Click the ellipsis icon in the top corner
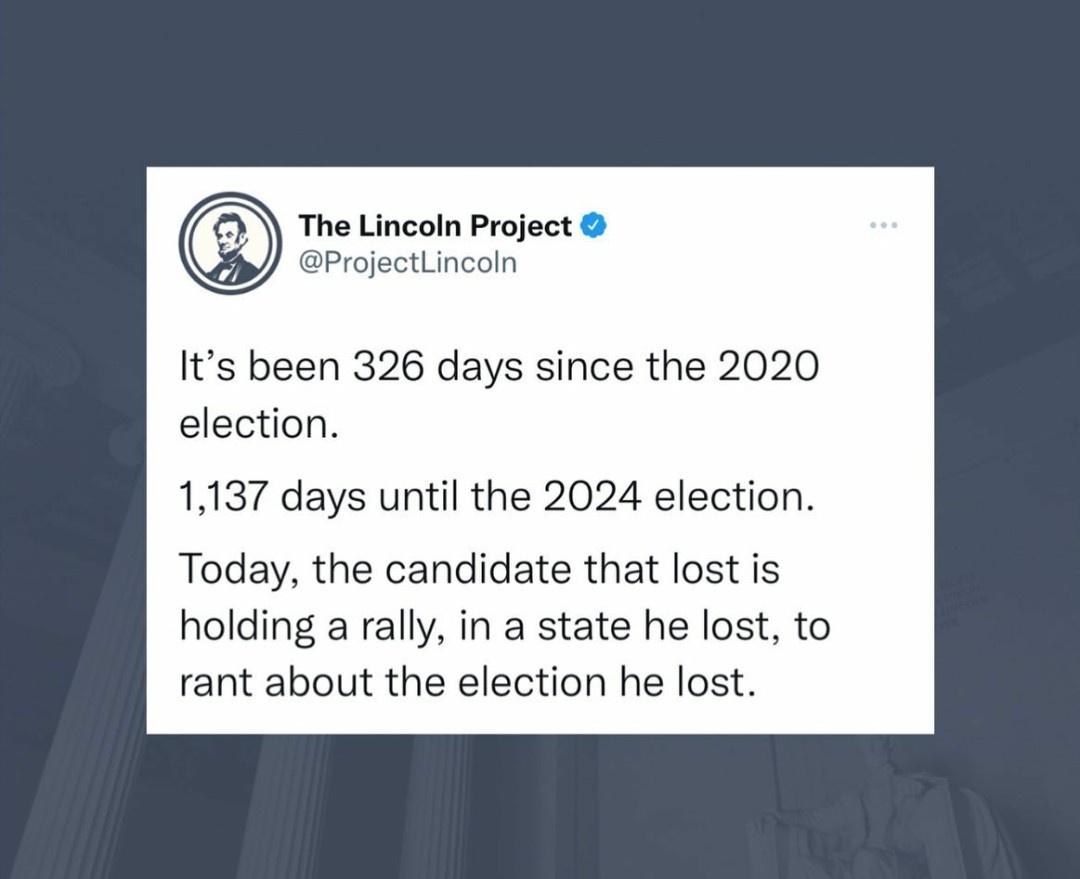1080x879 pixels. [884, 224]
